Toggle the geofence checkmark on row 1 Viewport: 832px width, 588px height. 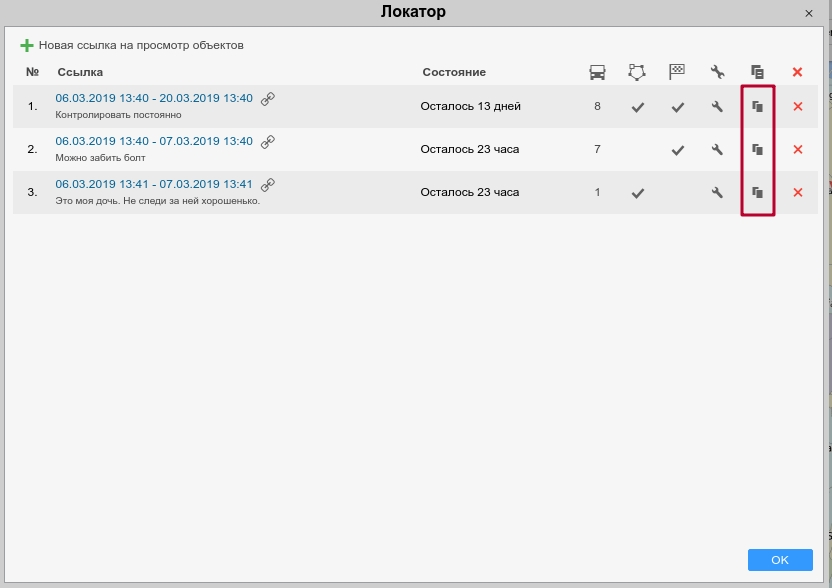[x=637, y=106]
